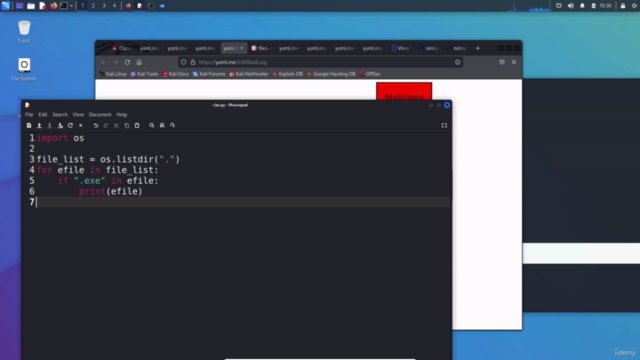Image resolution: width=640 pixels, height=360 pixels.
Task: Open Mousepad Edit menu
Action: (43, 115)
